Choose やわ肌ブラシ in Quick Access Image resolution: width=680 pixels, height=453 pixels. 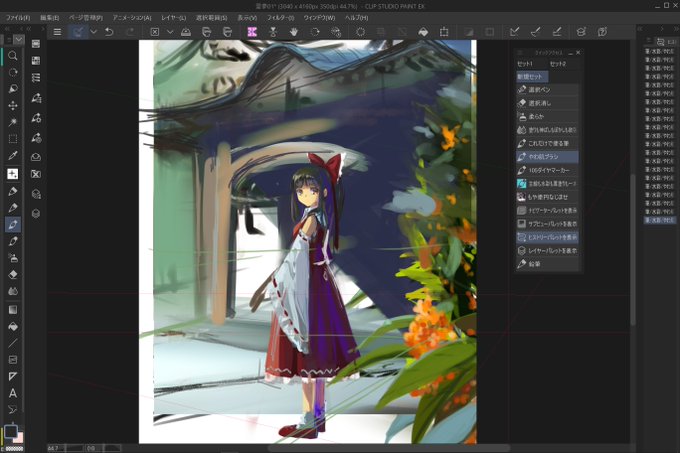[x=547, y=156]
